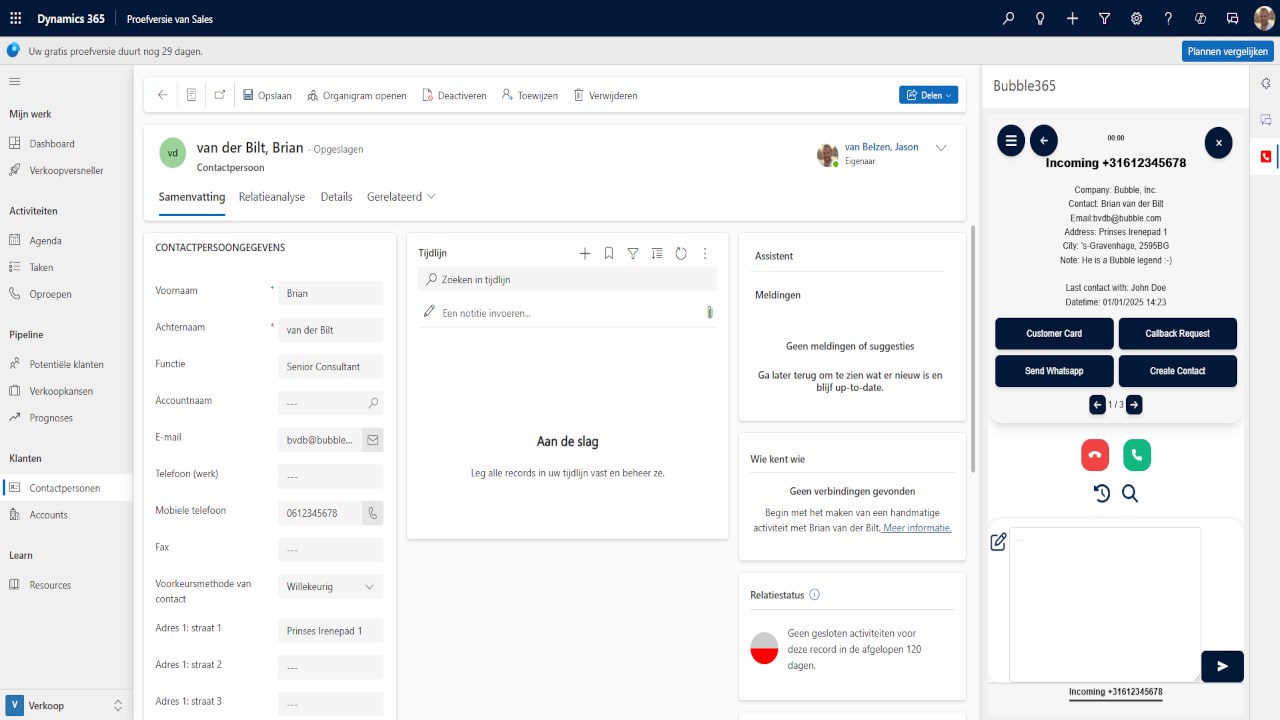Open timeline more options three dots
Viewport: 1280px width, 720px height.
[705, 254]
